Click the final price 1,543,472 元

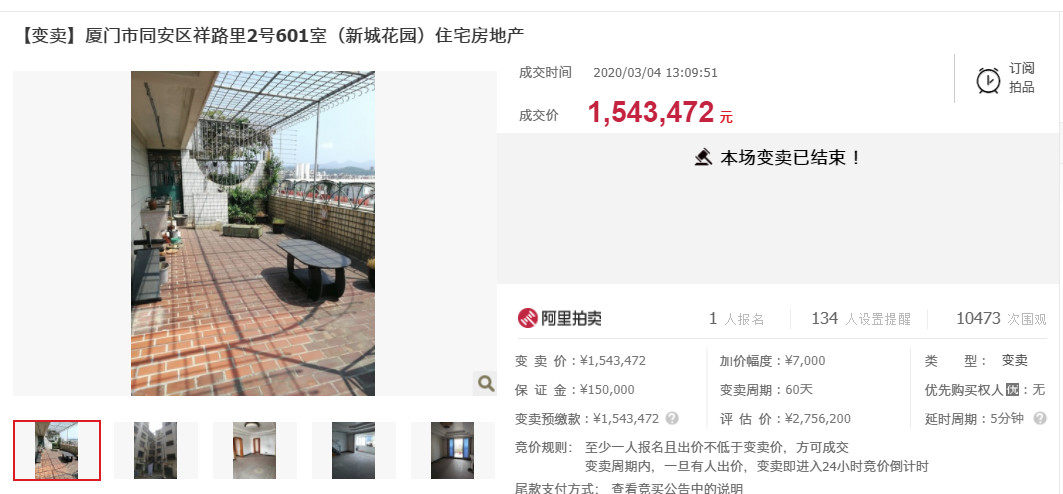coord(660,113)
